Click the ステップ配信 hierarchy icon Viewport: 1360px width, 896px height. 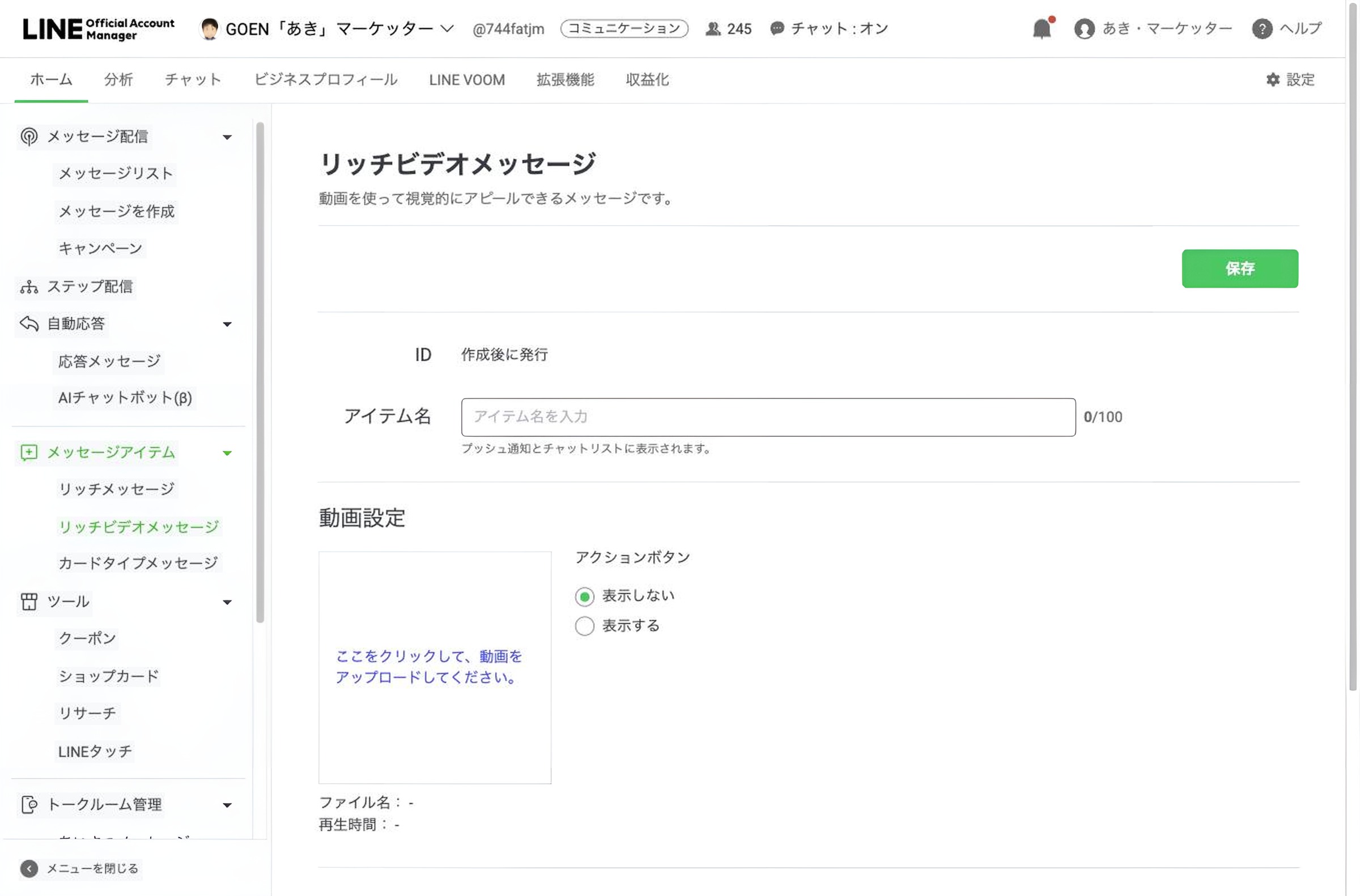(x=29, y=287)
